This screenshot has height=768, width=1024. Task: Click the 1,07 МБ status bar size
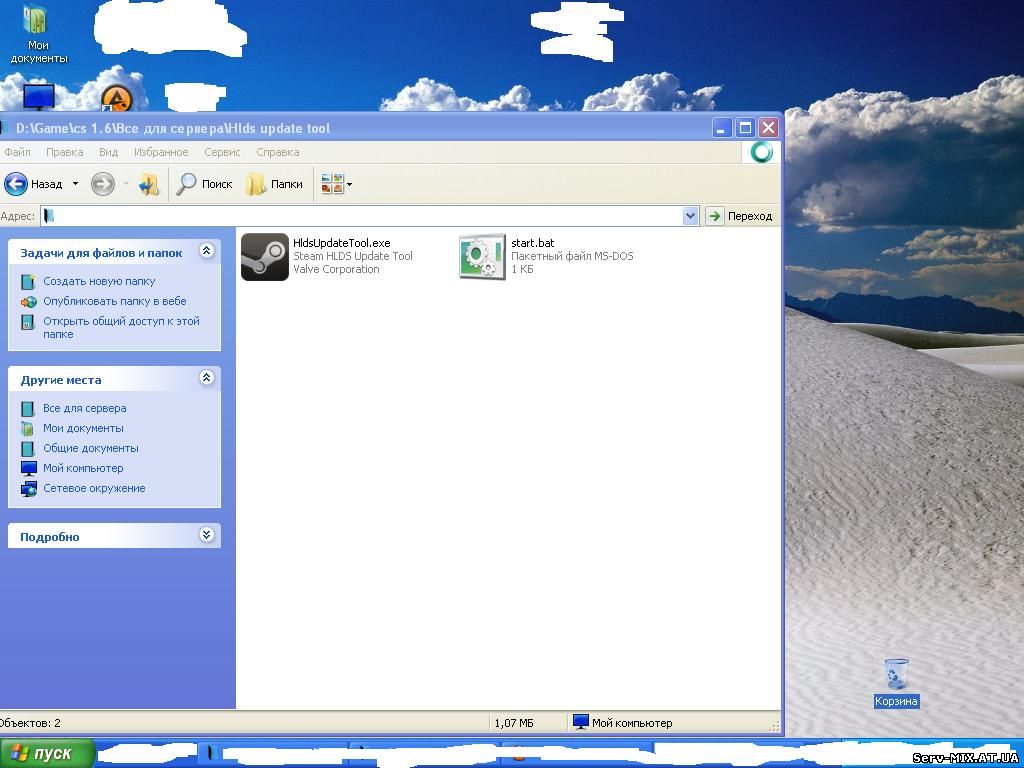point(514,723)
